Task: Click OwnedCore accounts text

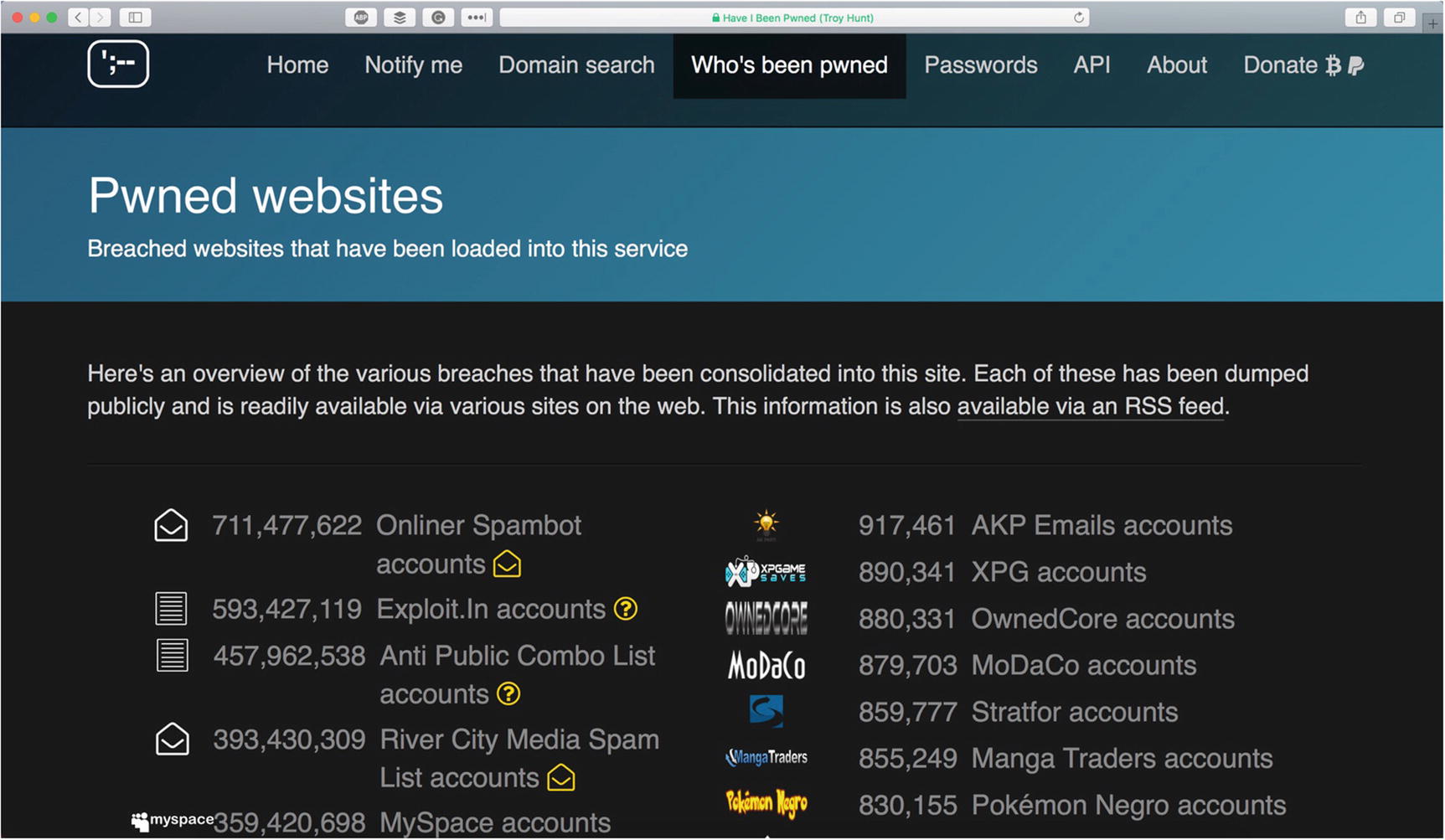Action: (x=1102, y=618)
